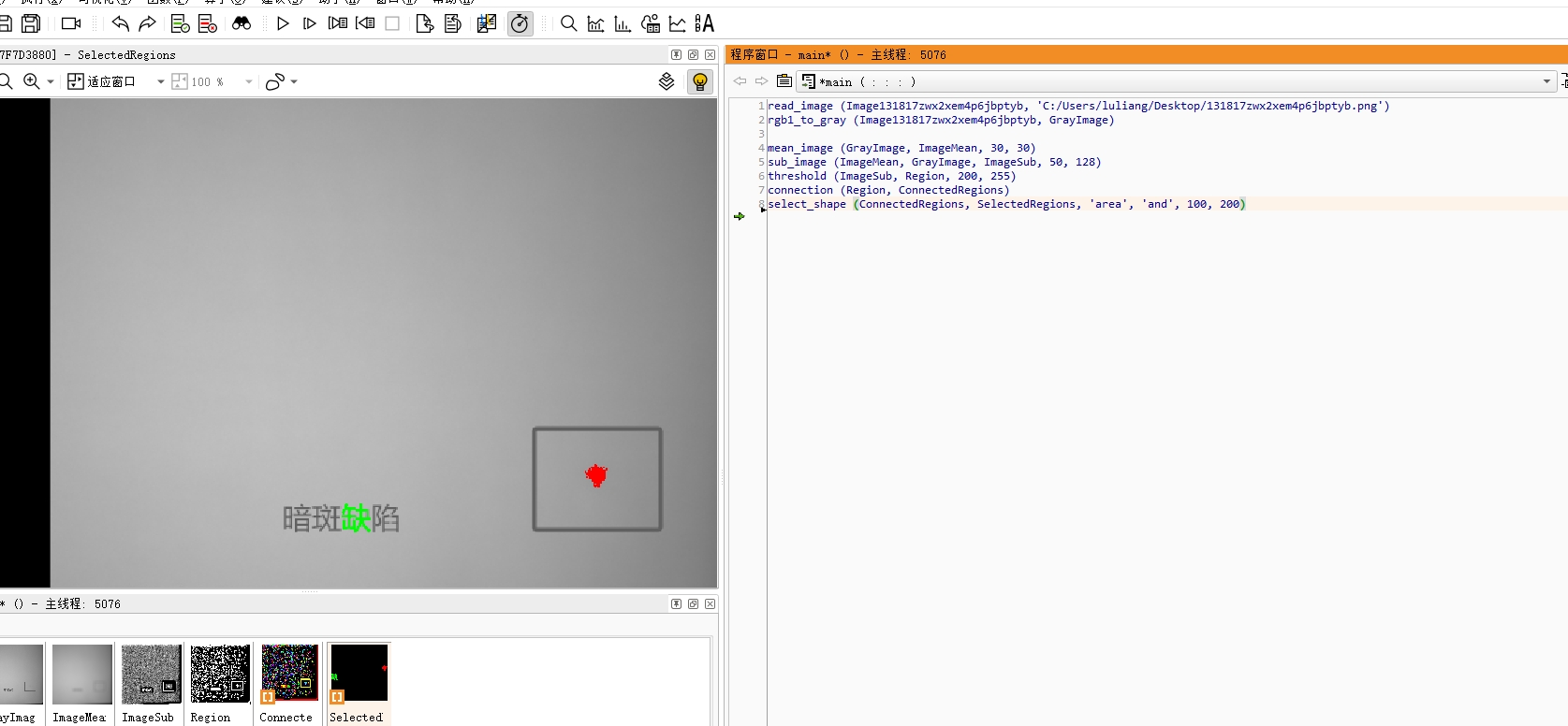
Task: Run the program with the play icon
Action: pyautogui.click(x=283, y=23)
